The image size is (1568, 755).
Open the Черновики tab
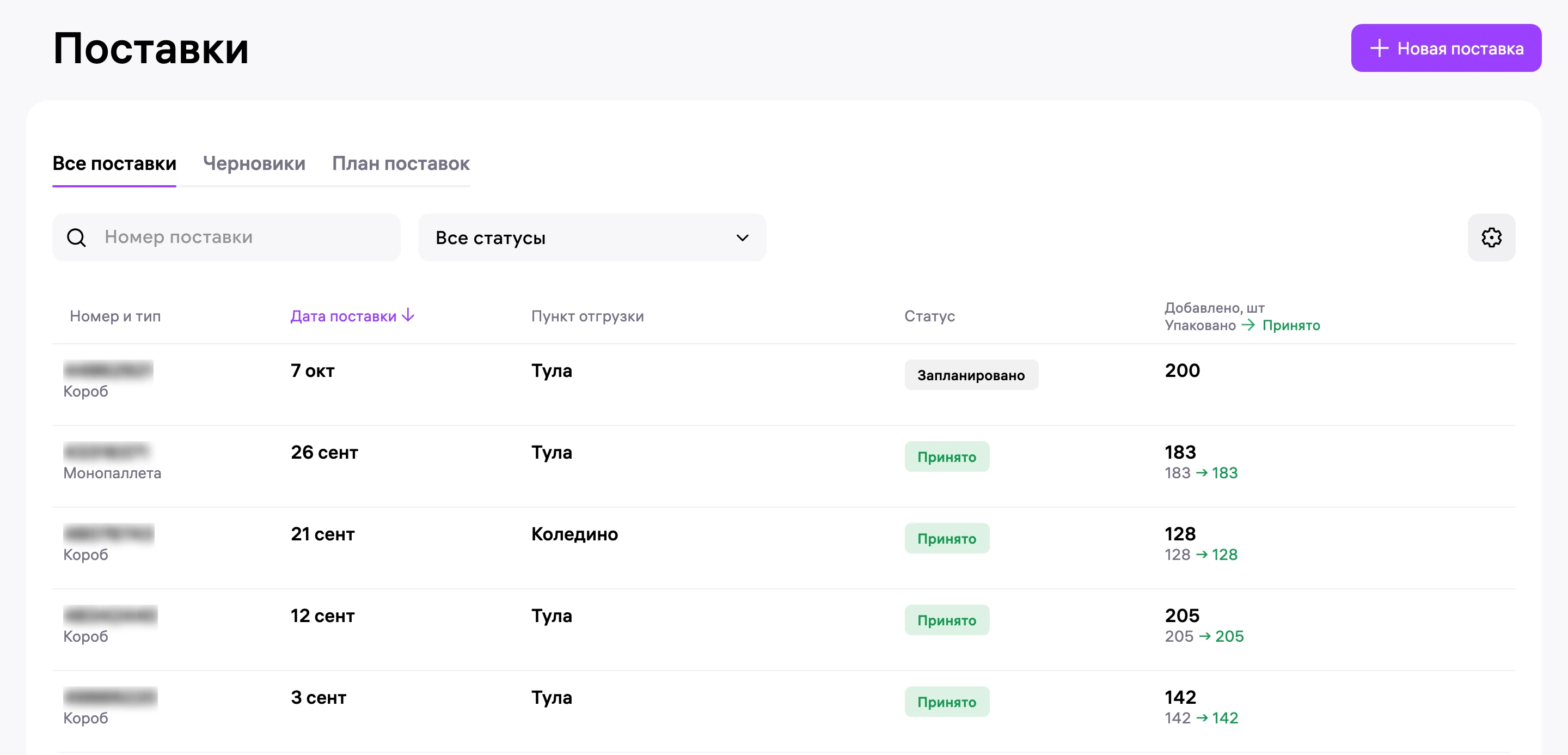[254, 164]
